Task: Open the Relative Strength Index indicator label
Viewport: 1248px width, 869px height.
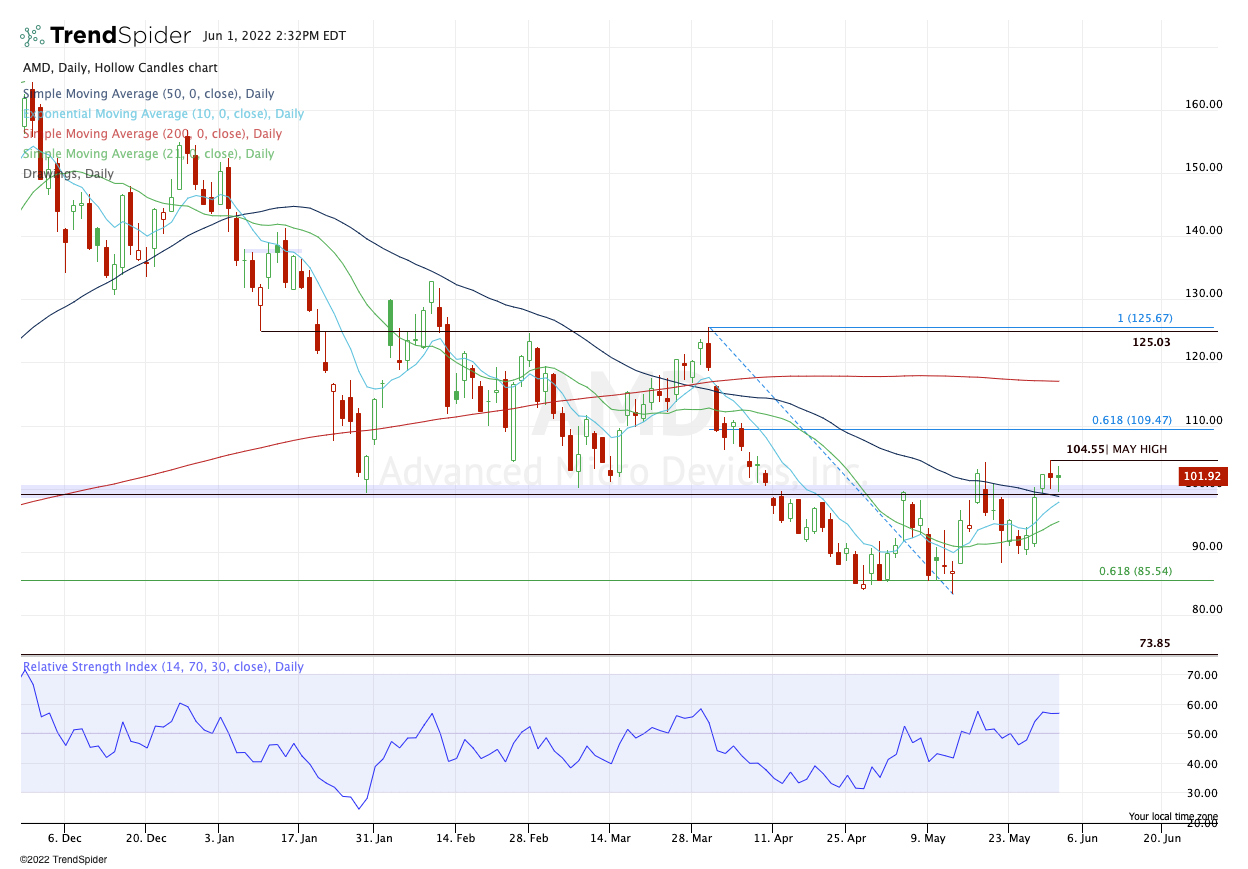Action: coord(163,667)
